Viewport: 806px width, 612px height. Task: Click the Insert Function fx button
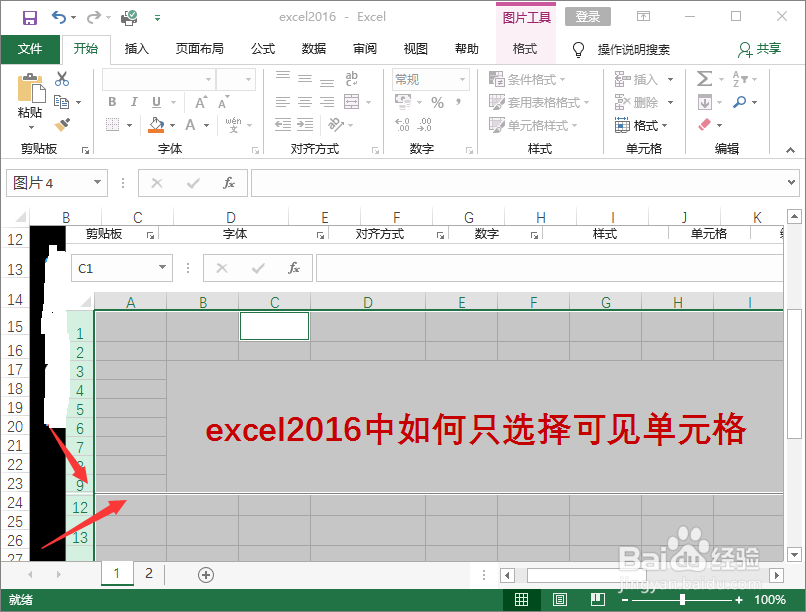point(229,183)
